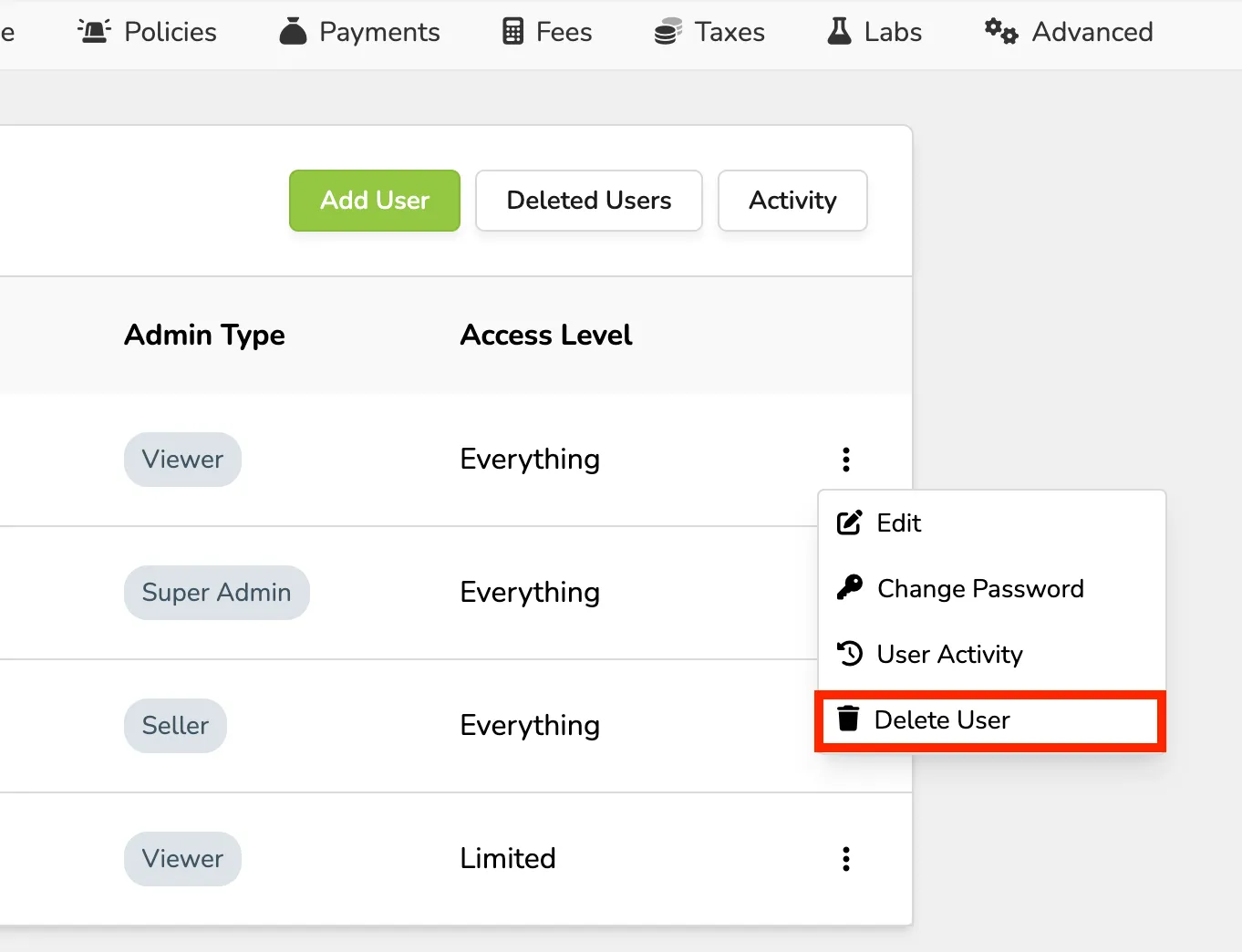Click the history clock icon
Image resolution: width=1242 pixels, height=952 pixels.
pos(850,654)
